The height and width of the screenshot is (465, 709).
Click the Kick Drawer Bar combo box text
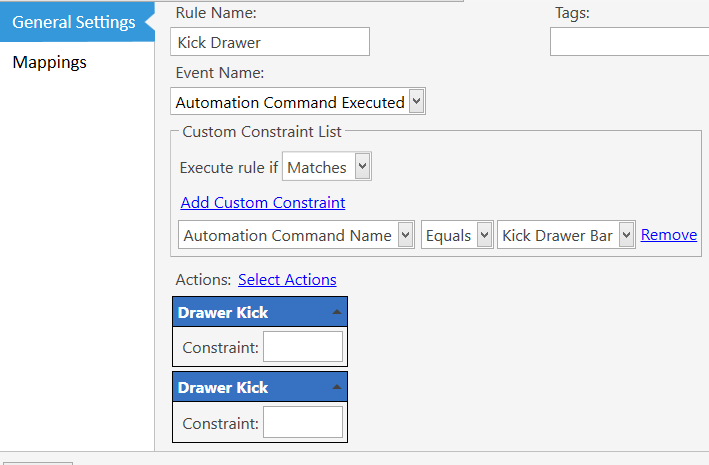coord(558,235)
